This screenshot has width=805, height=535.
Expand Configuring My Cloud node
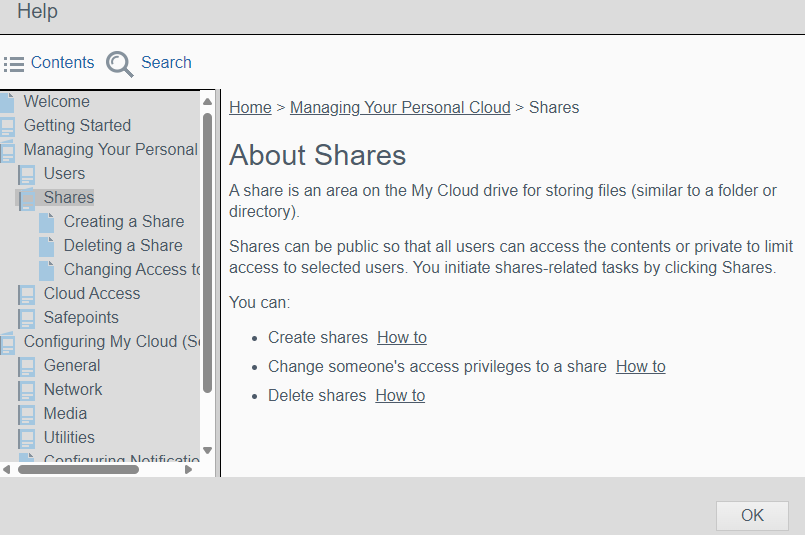click(x=8, y=342)
